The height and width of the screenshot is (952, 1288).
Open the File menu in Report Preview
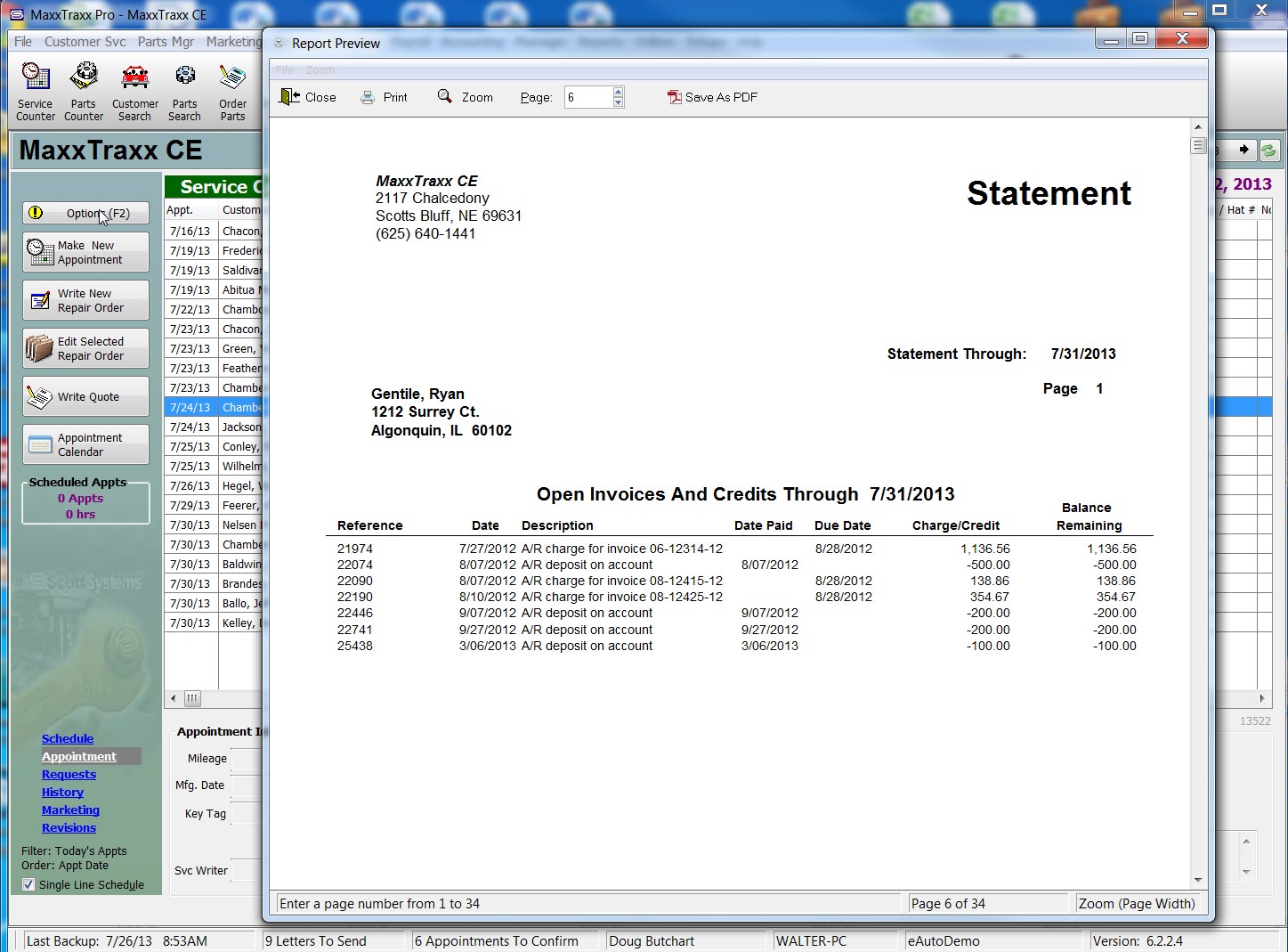(285, 70)
